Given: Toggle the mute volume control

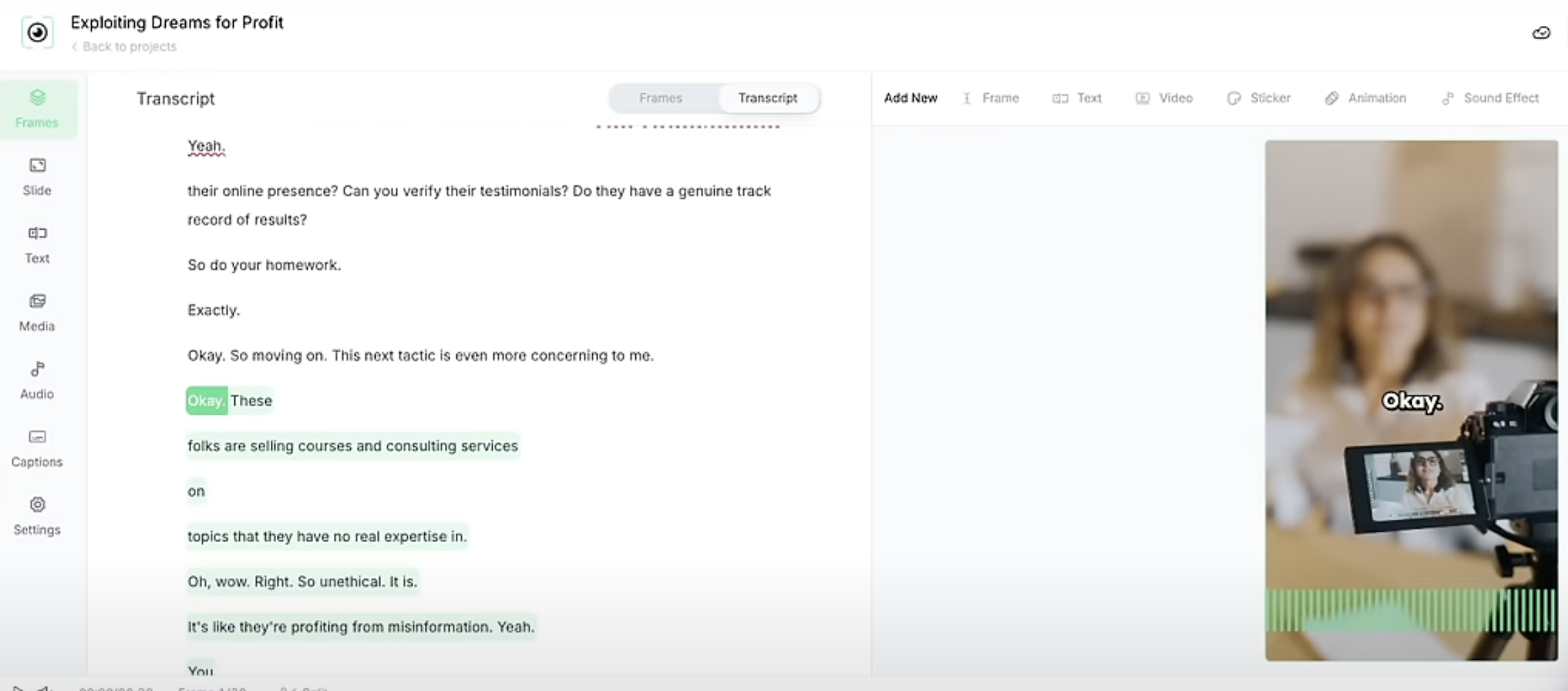Looking at the screenshot, I should pos(45,688).
